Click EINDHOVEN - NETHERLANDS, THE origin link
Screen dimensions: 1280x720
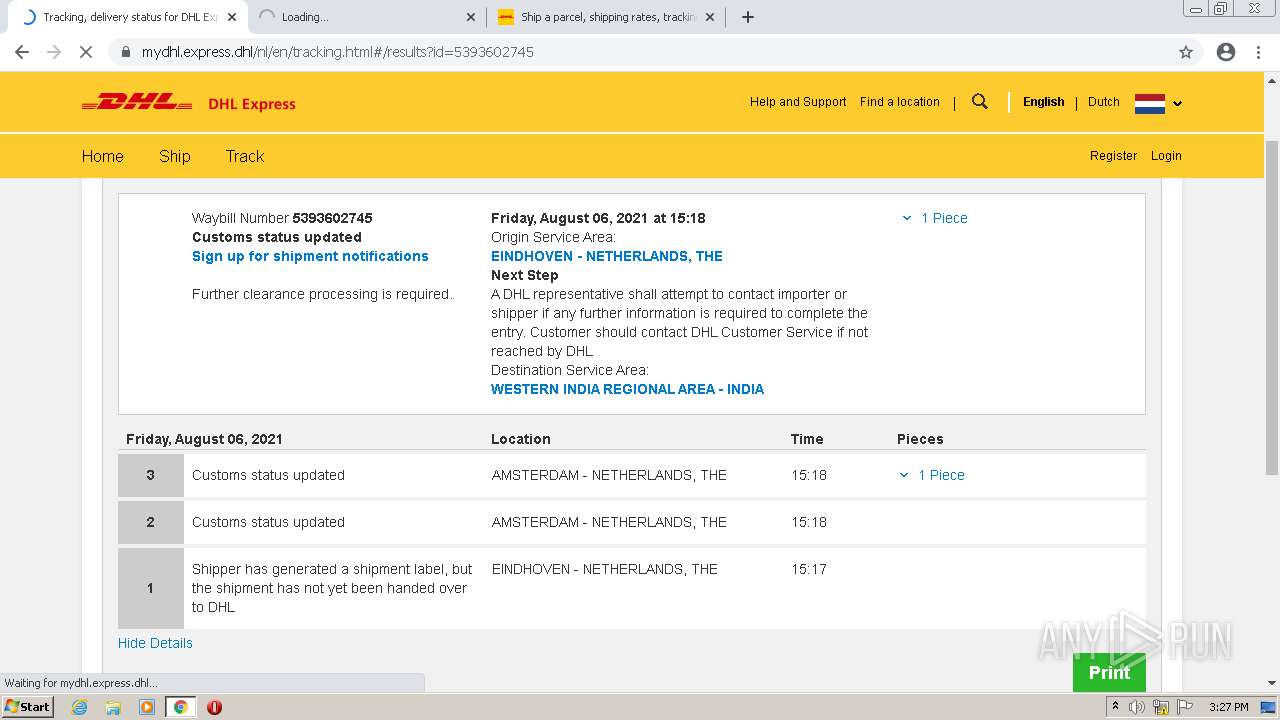[x=607, y=256]
